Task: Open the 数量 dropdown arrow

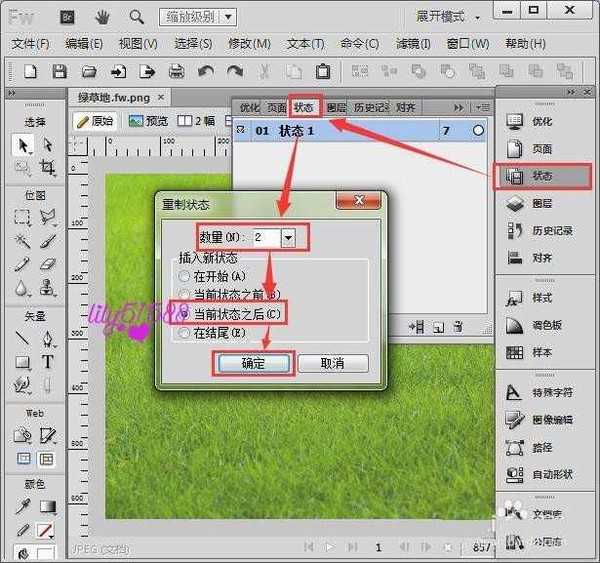Action: coord(289,237)
